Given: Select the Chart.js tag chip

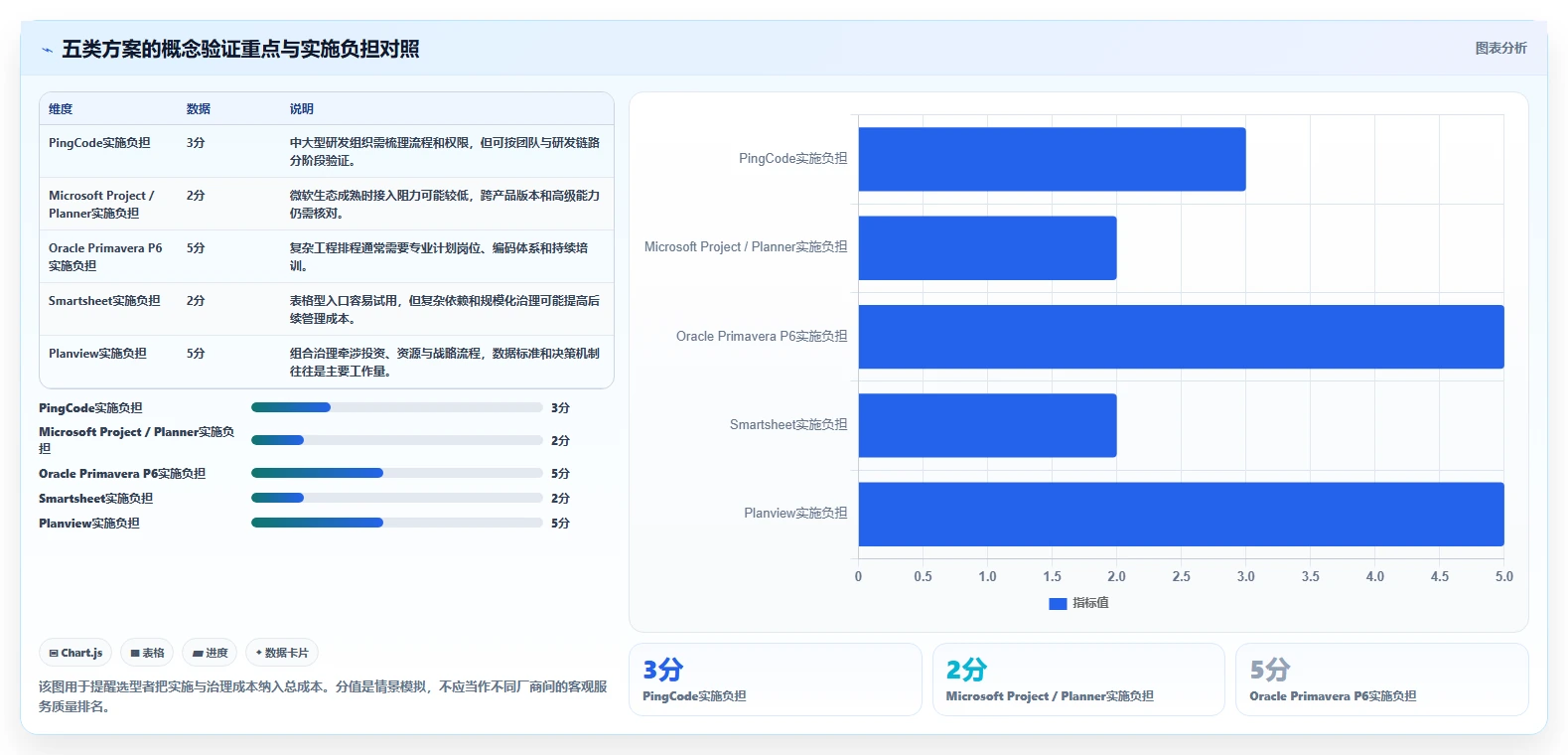Looking at the screenshot, I should tap(75, 653).
